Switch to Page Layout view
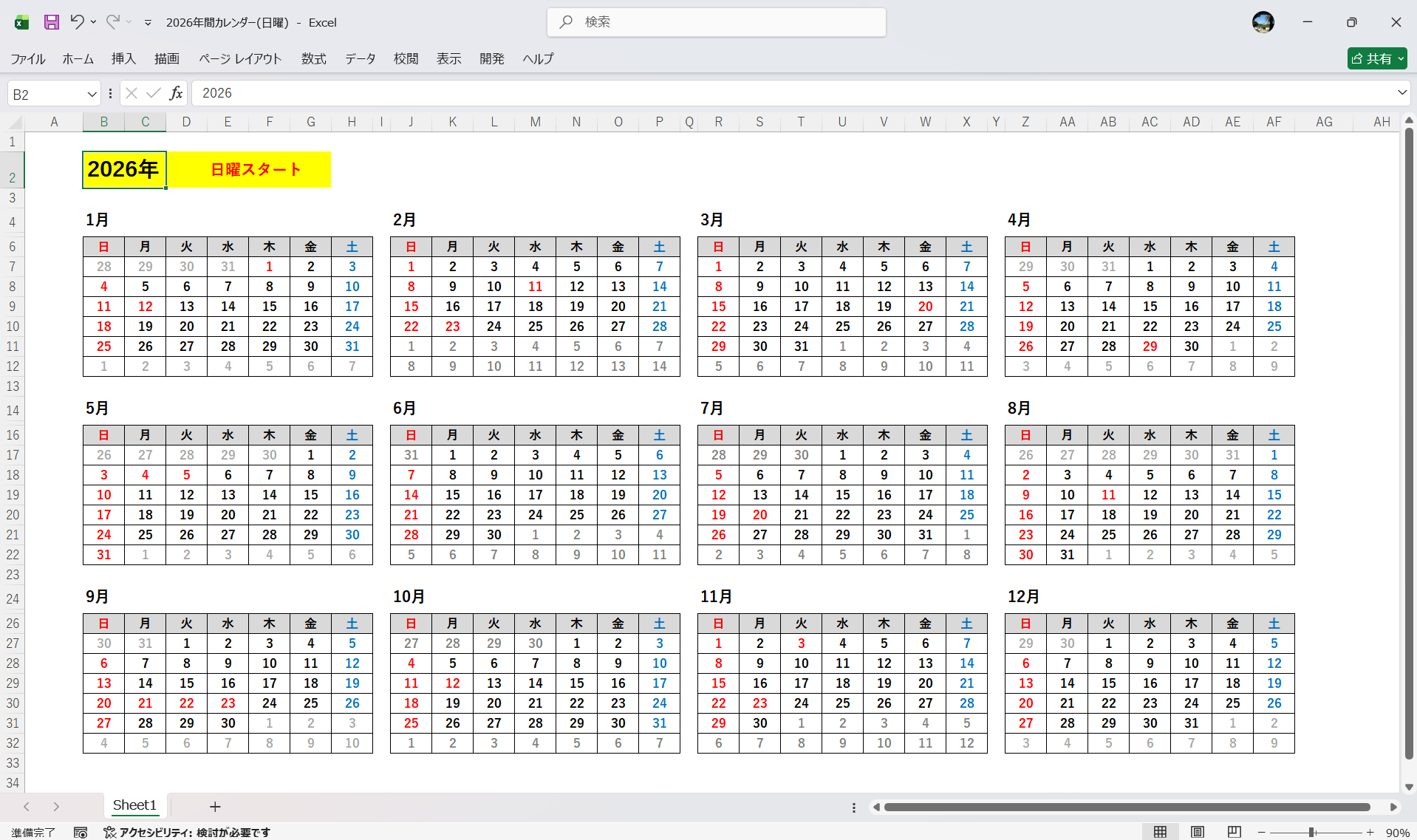The image size is (1417, 840). tap(1198, 833)
